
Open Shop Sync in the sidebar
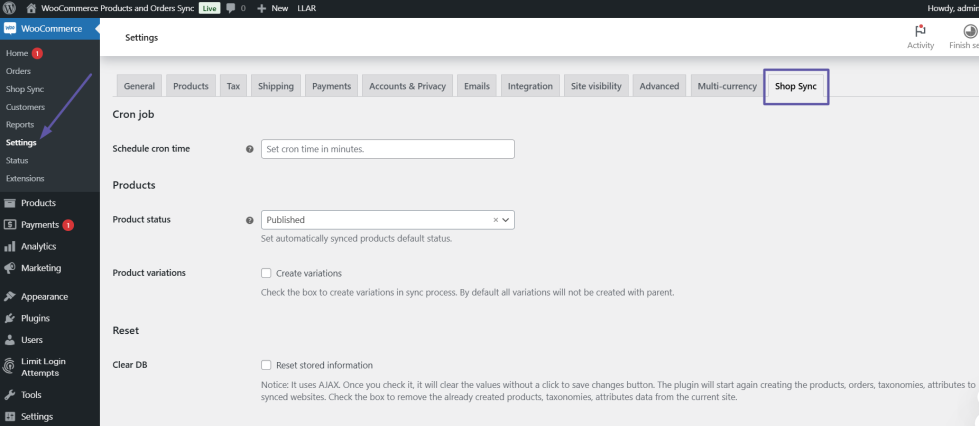(25, 89)
